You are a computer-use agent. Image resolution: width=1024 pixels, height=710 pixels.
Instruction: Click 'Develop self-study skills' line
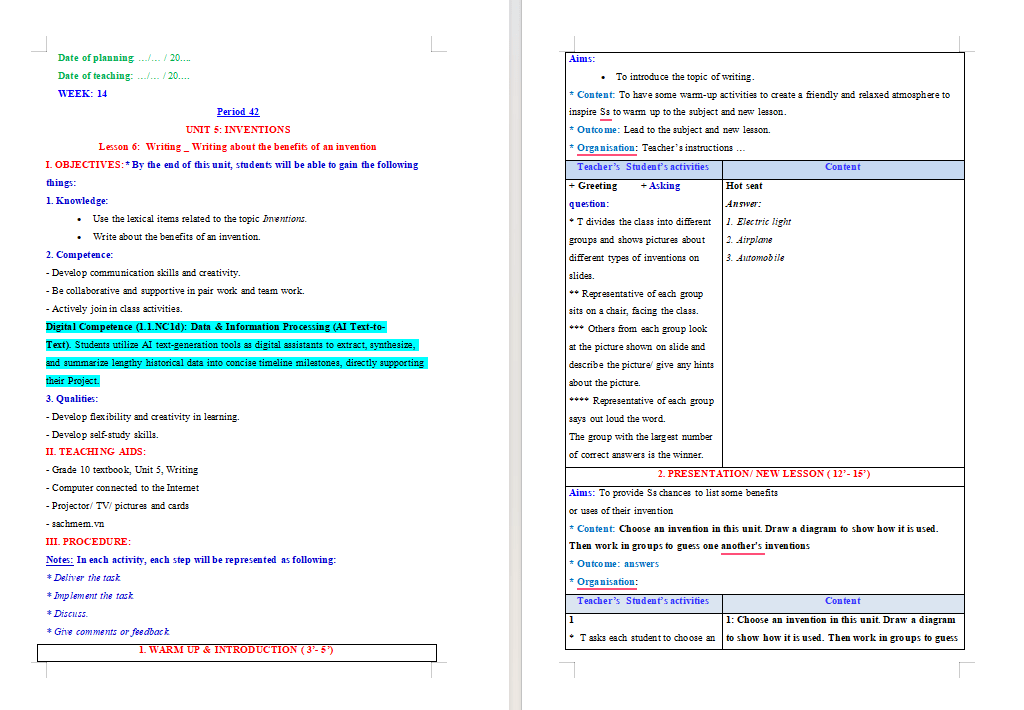tap(102, 434)
